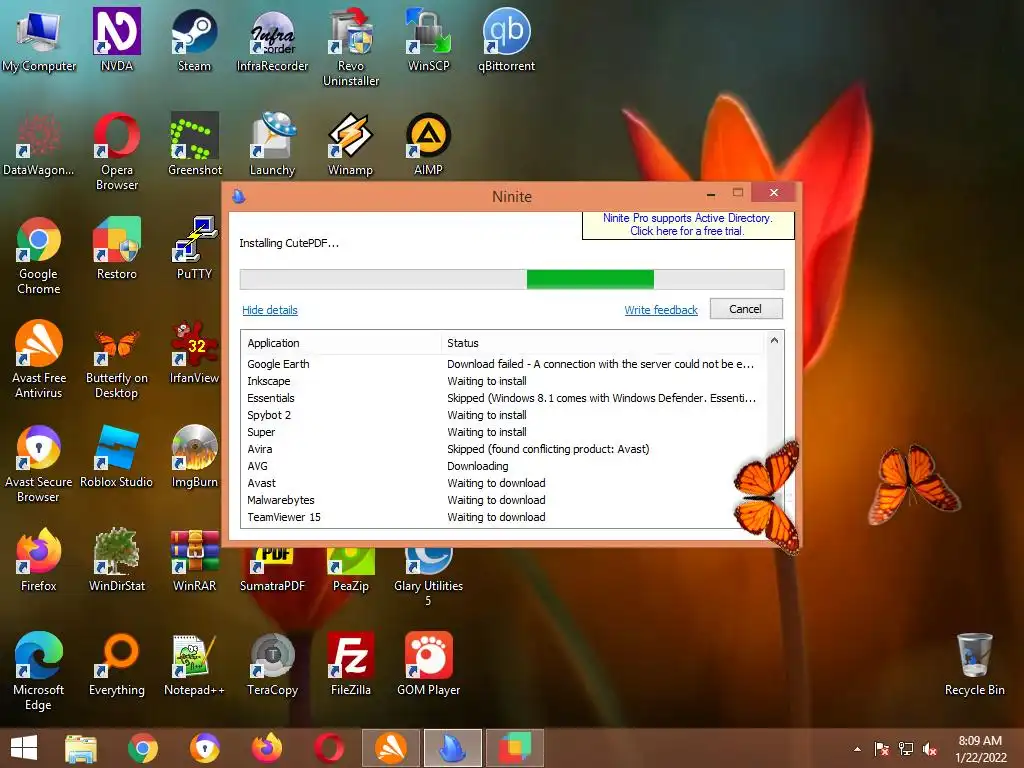Image resolution: width=1024 pixels, height=768 pixels.
Task: Launch the TeraCopy desktop shortcut
Action: pyautogui.click(x=272, y=665)
